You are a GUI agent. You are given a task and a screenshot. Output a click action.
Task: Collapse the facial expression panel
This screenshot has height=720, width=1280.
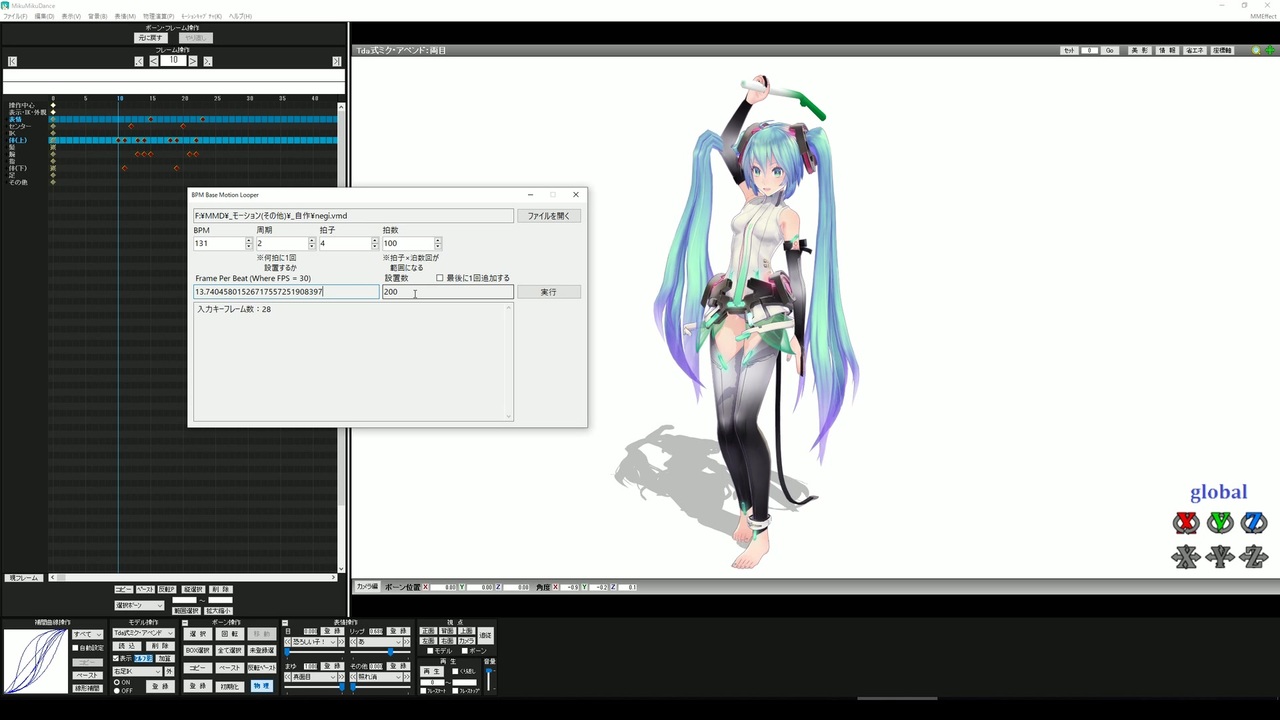coord(285,623)
